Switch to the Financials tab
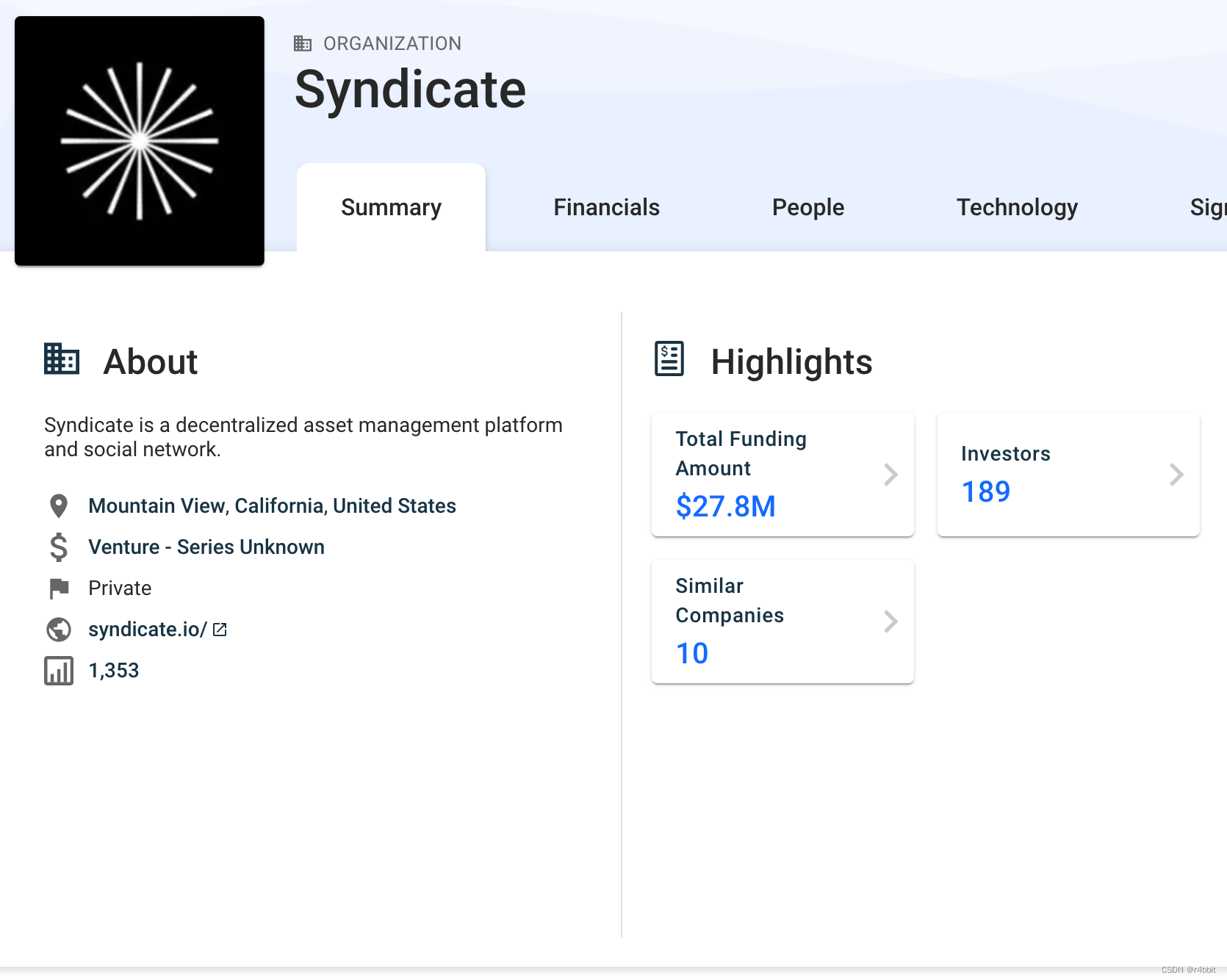The width and height of the screenshot is (1227, 980). [x=606, y=207]
